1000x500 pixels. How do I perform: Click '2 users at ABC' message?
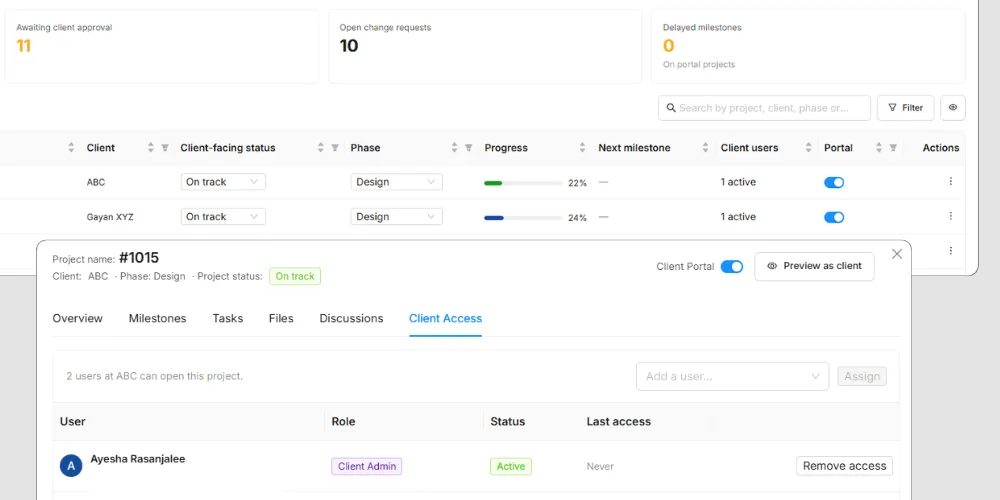[x=154, y=376]
